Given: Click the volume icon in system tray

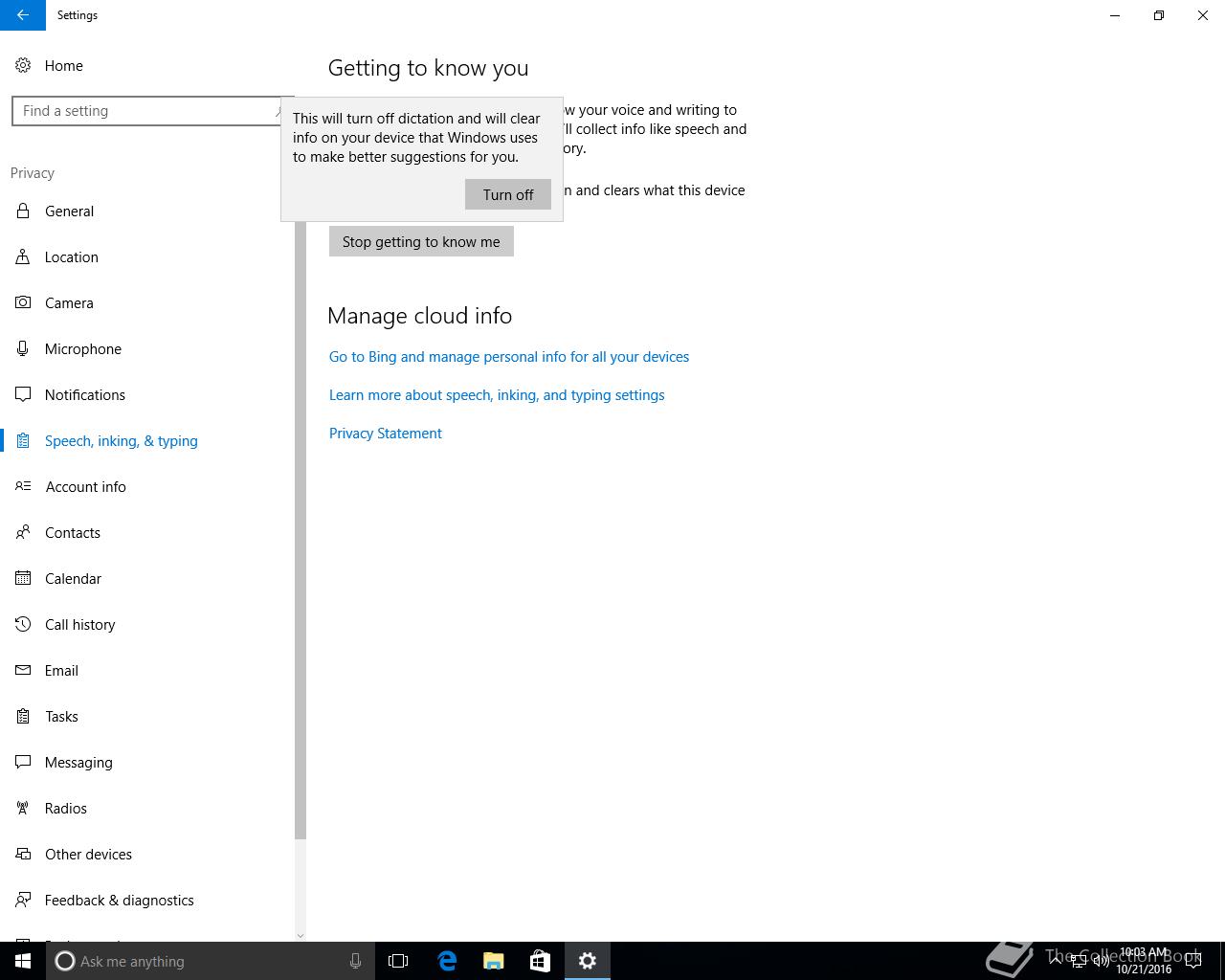Looking at the screenshot, I should (1102, 961).
